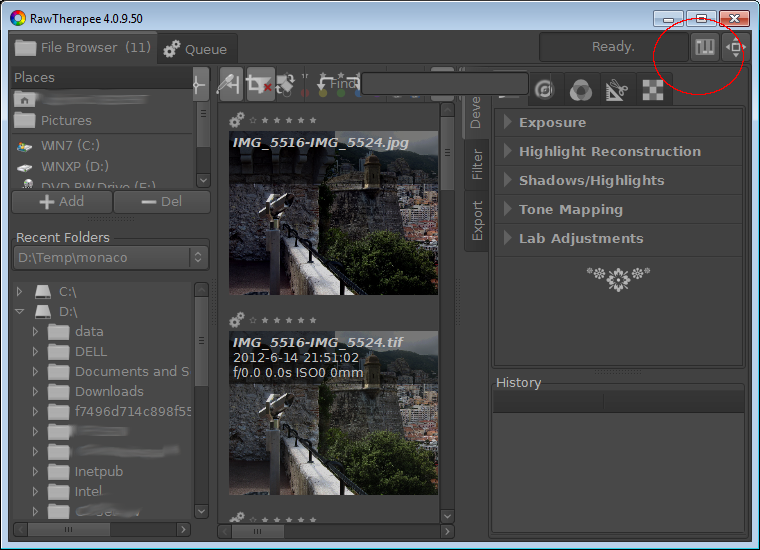The width and height of the screenshot is (760, 550).
Task: Open the Develop vertical tab
Action: (x=475, y=112)
